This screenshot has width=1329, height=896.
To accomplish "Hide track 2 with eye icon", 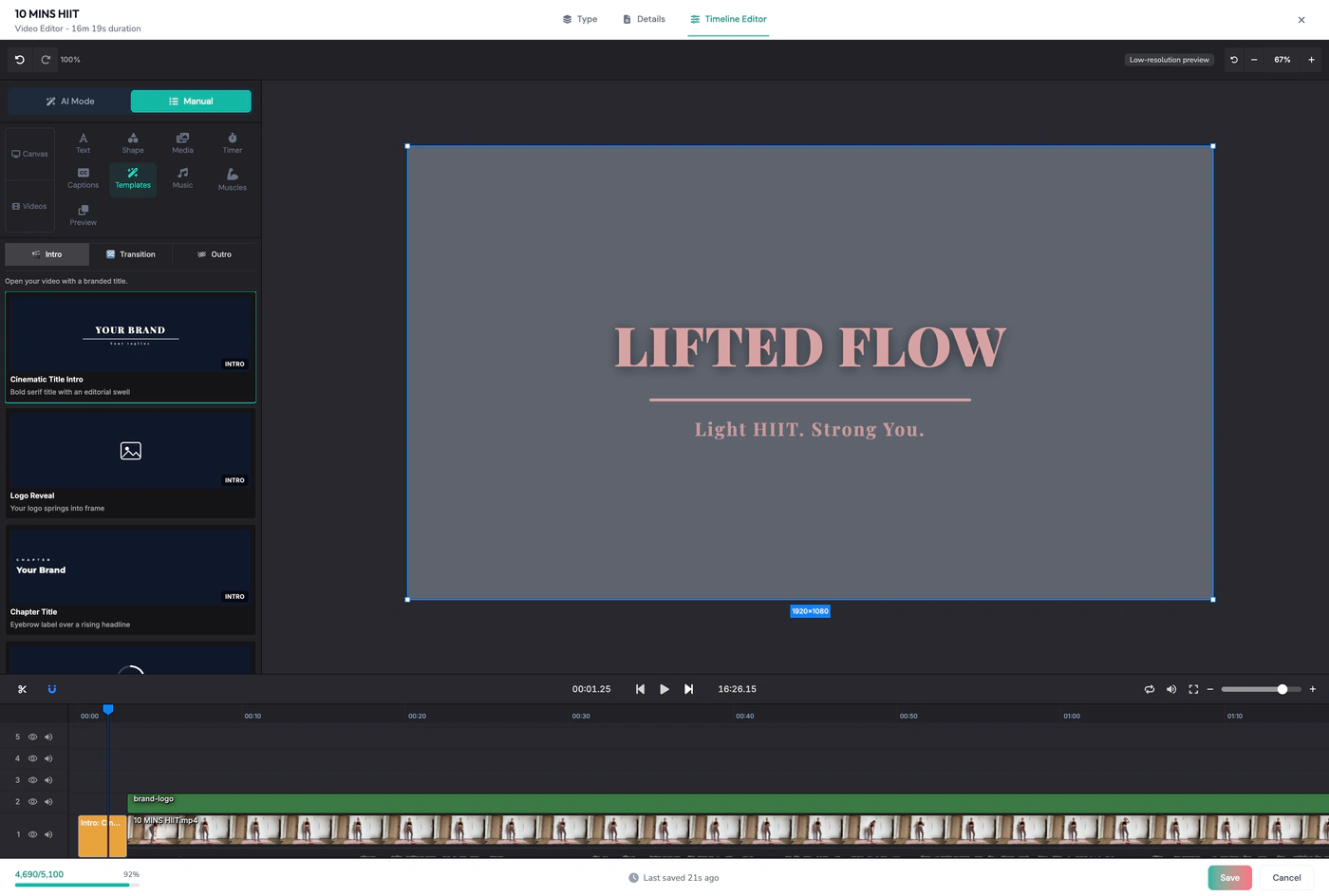I will [32, 802].
